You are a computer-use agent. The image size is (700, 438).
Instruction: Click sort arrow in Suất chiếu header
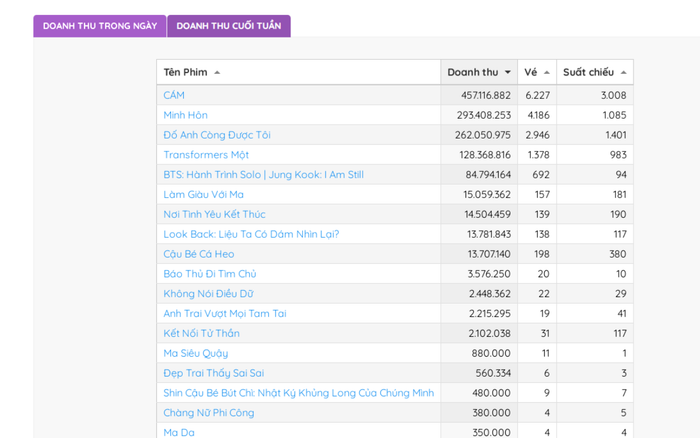[x=624, y=73]
